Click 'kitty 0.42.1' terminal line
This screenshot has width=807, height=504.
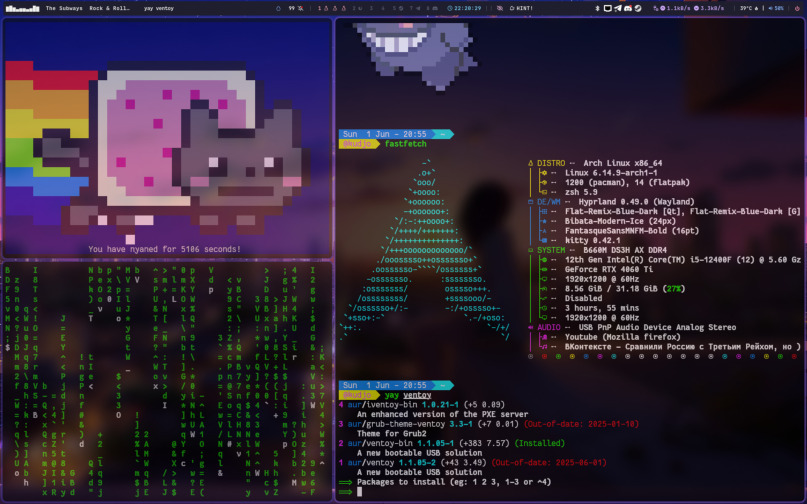592,240
